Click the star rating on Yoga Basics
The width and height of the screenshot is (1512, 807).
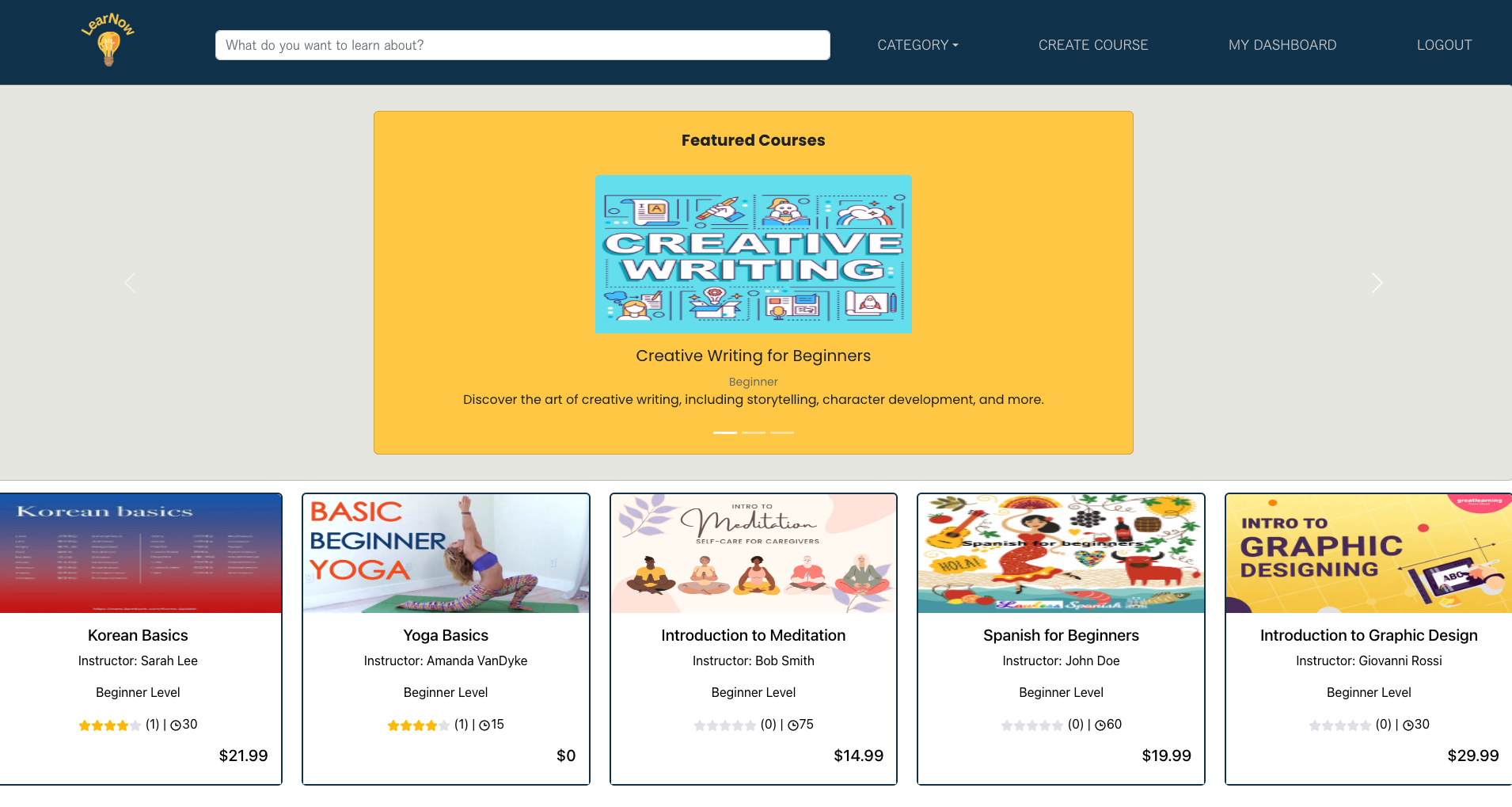[x=418, y=725]
